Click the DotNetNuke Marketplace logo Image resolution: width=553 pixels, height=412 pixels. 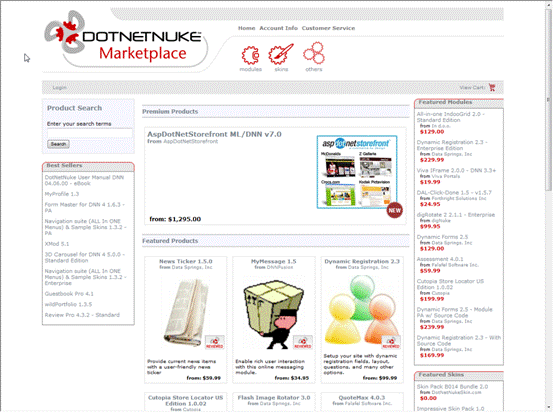(x=123, y=38)
